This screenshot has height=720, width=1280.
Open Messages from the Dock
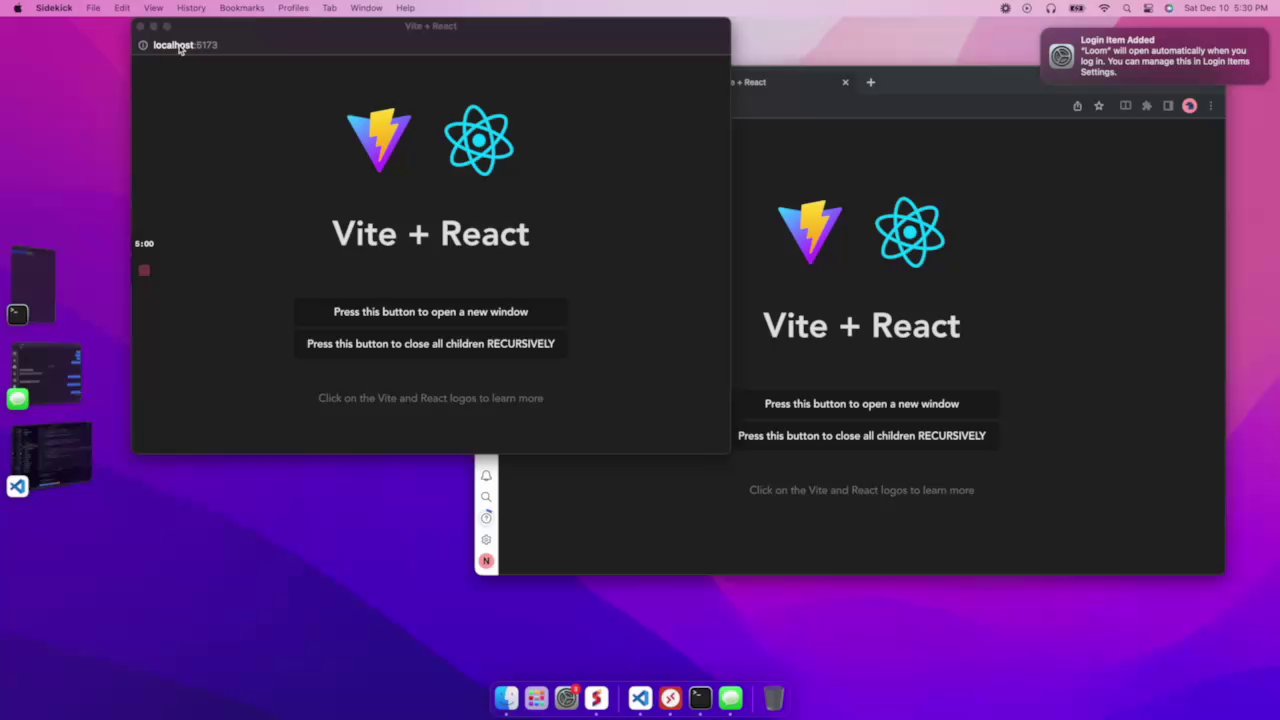coord(731,697)
